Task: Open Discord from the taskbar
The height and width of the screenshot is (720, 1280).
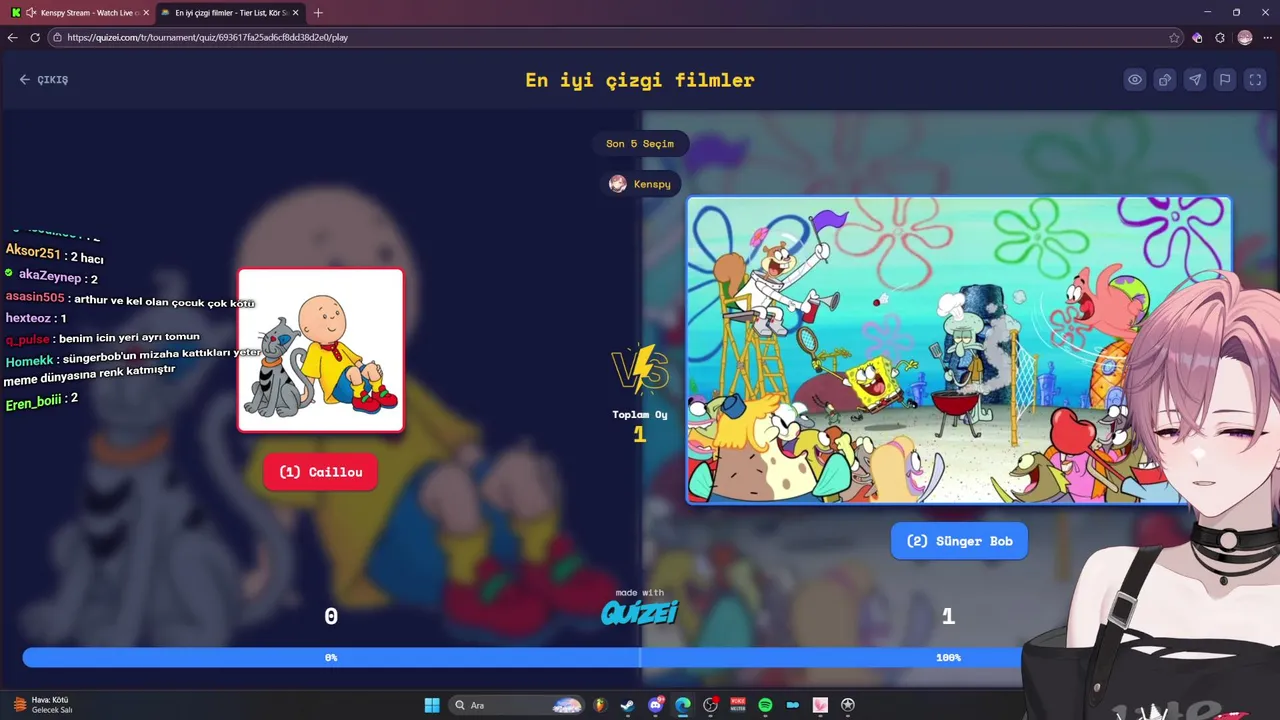Action: tap(655, 705)
